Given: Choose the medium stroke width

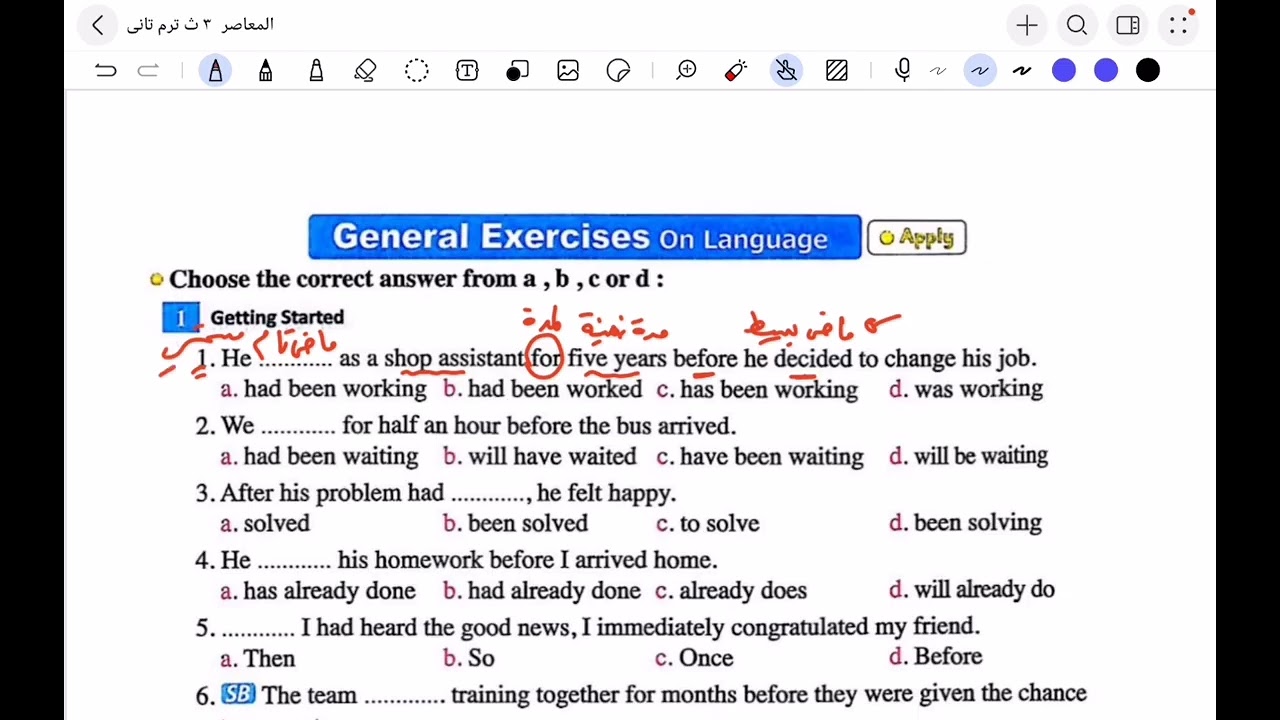Looking at the screenshot, I should point(980,70).
